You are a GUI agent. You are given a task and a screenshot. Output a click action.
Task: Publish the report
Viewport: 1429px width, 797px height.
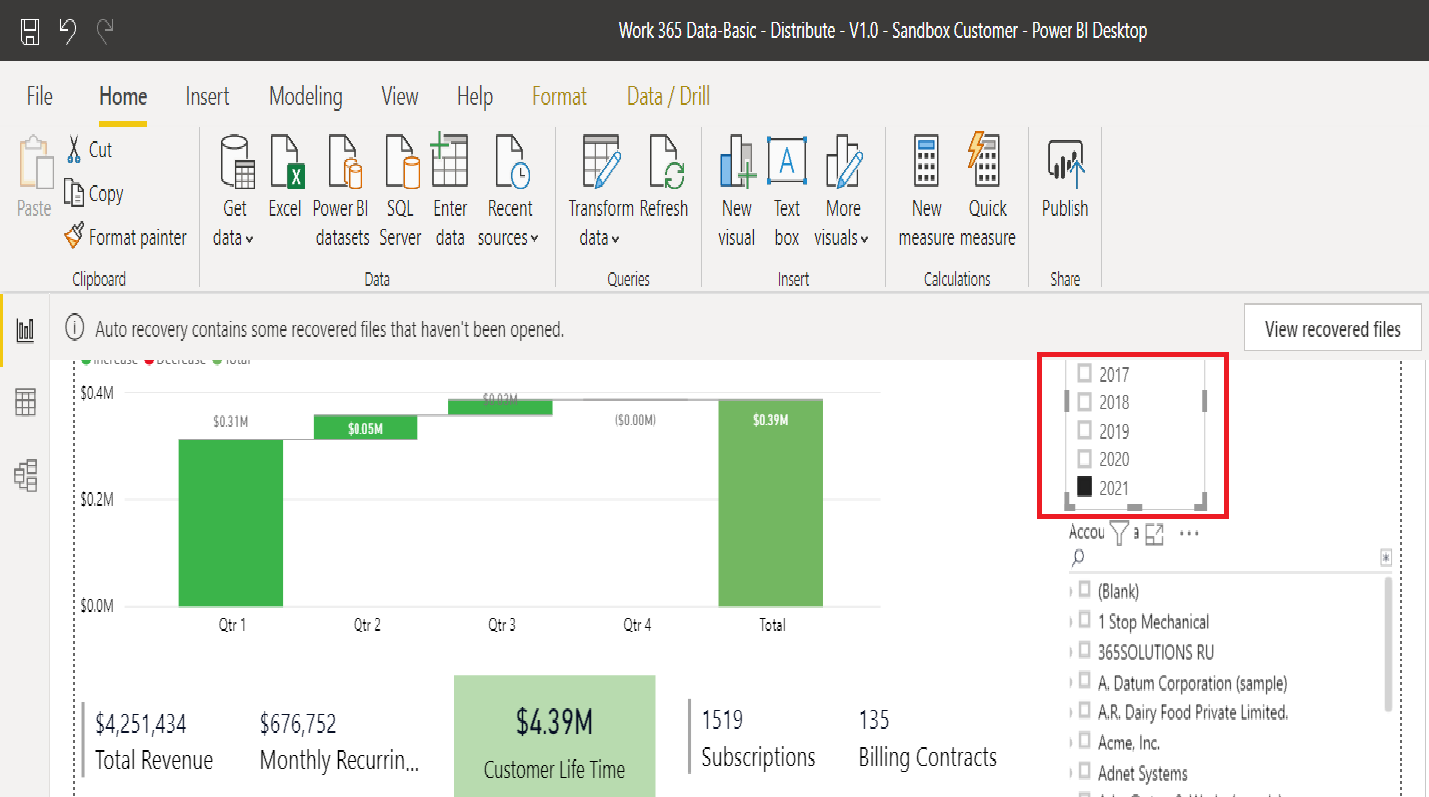point(1065,180)
